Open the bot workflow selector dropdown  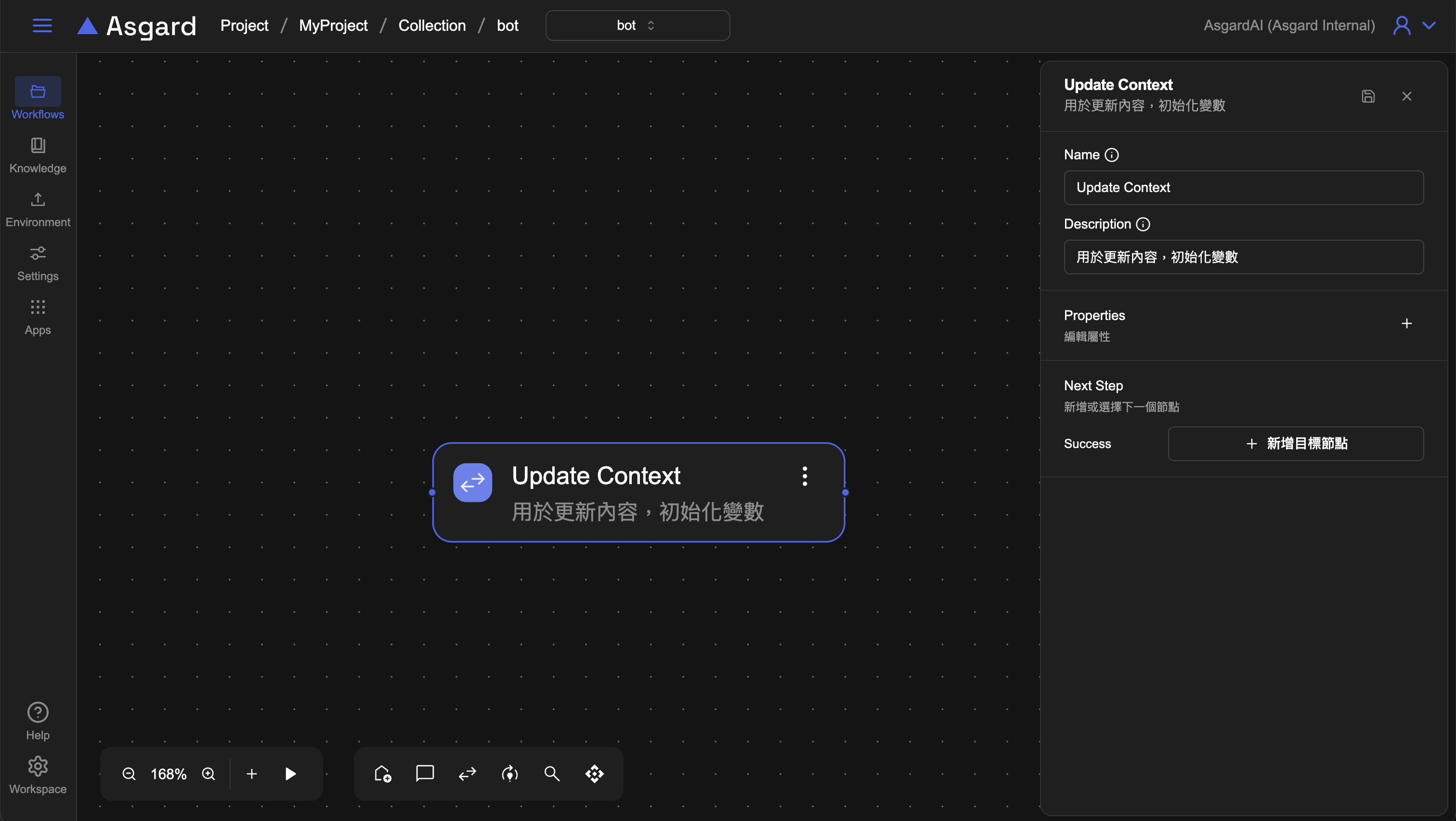(x=637, y=26)
